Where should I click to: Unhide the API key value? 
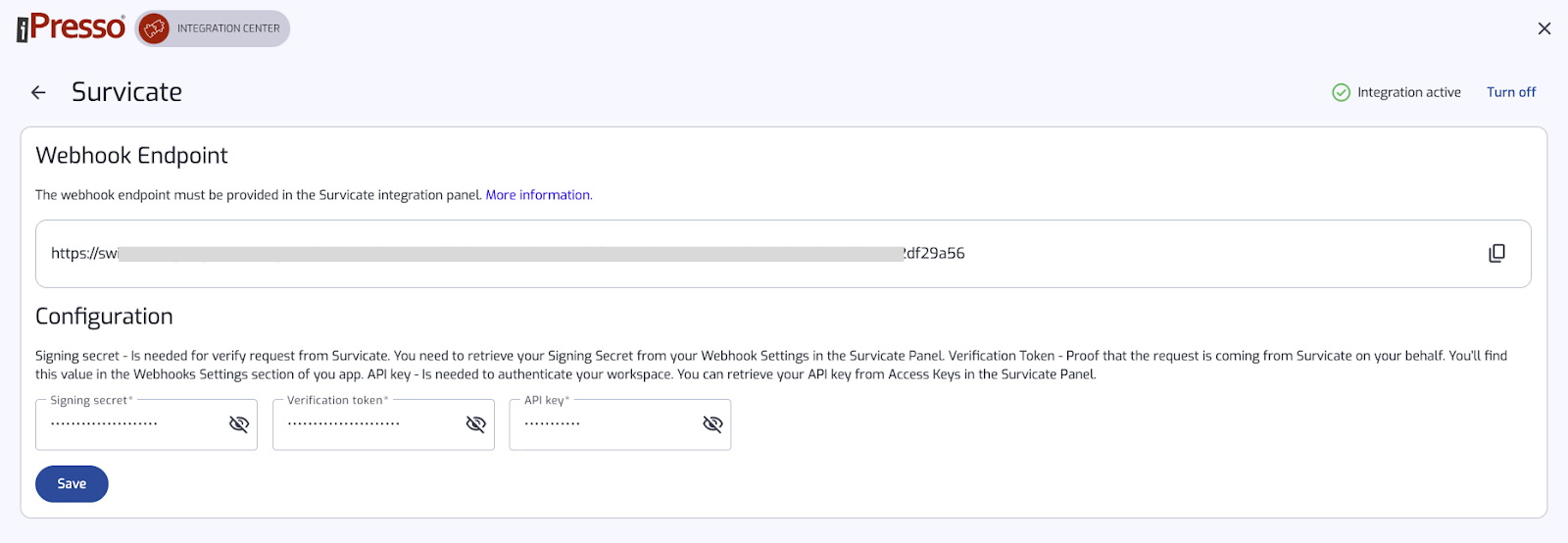click(712, 423)
